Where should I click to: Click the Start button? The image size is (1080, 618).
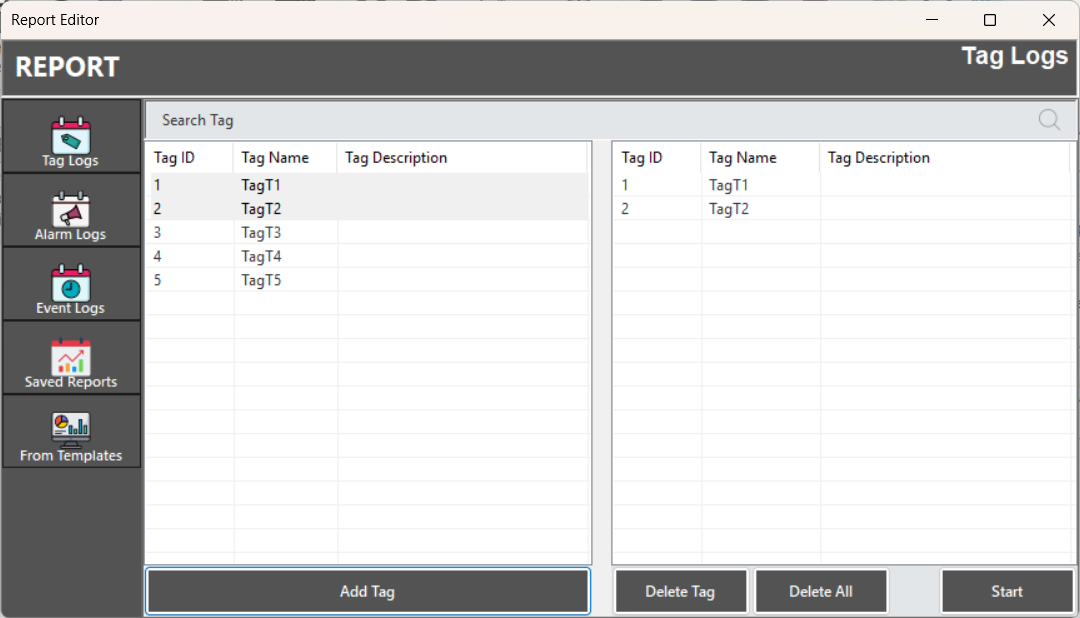pos(1007,591)
